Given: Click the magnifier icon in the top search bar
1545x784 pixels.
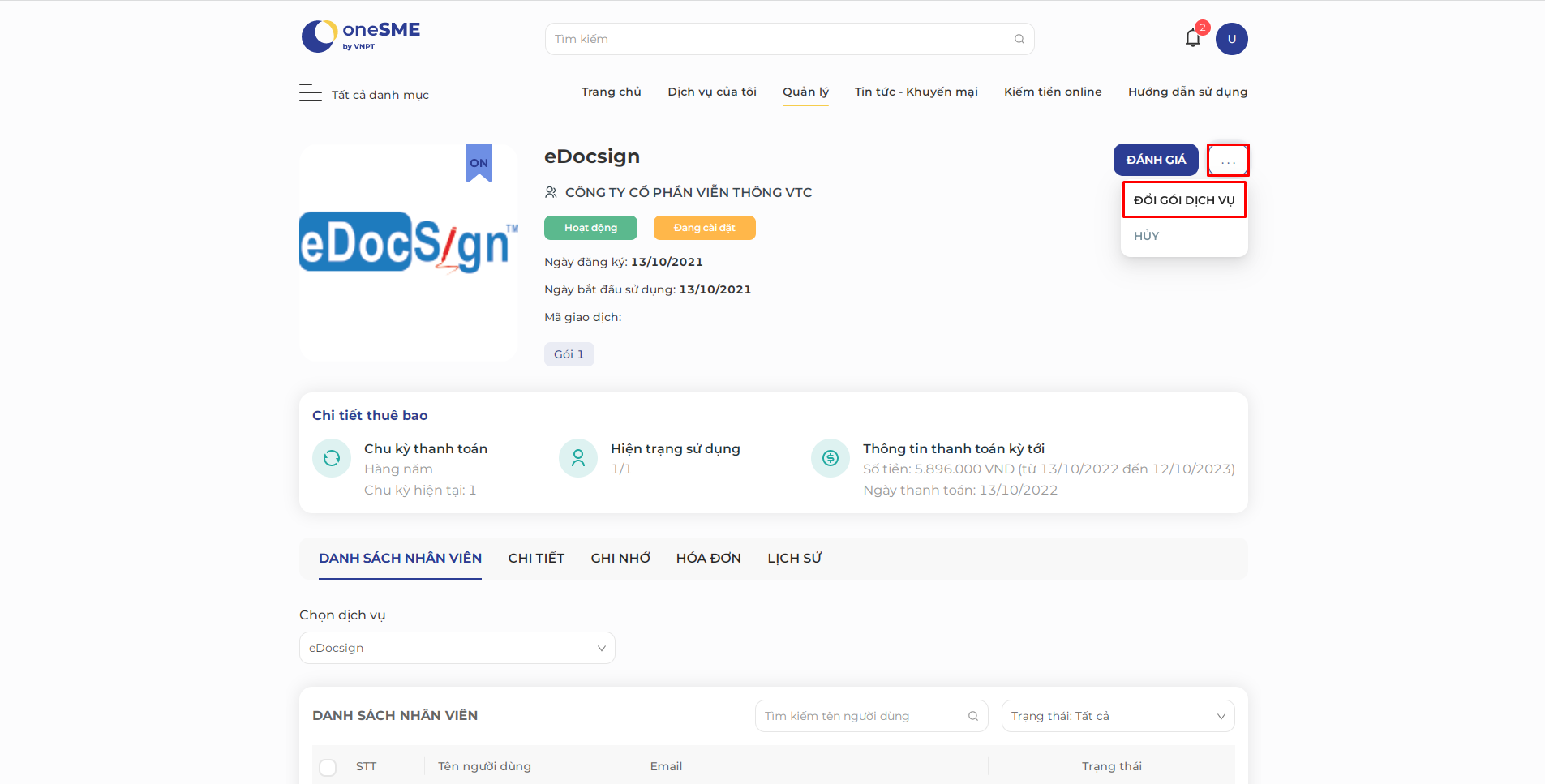Looking at the screenshot, I should (x=1019, y=39).
